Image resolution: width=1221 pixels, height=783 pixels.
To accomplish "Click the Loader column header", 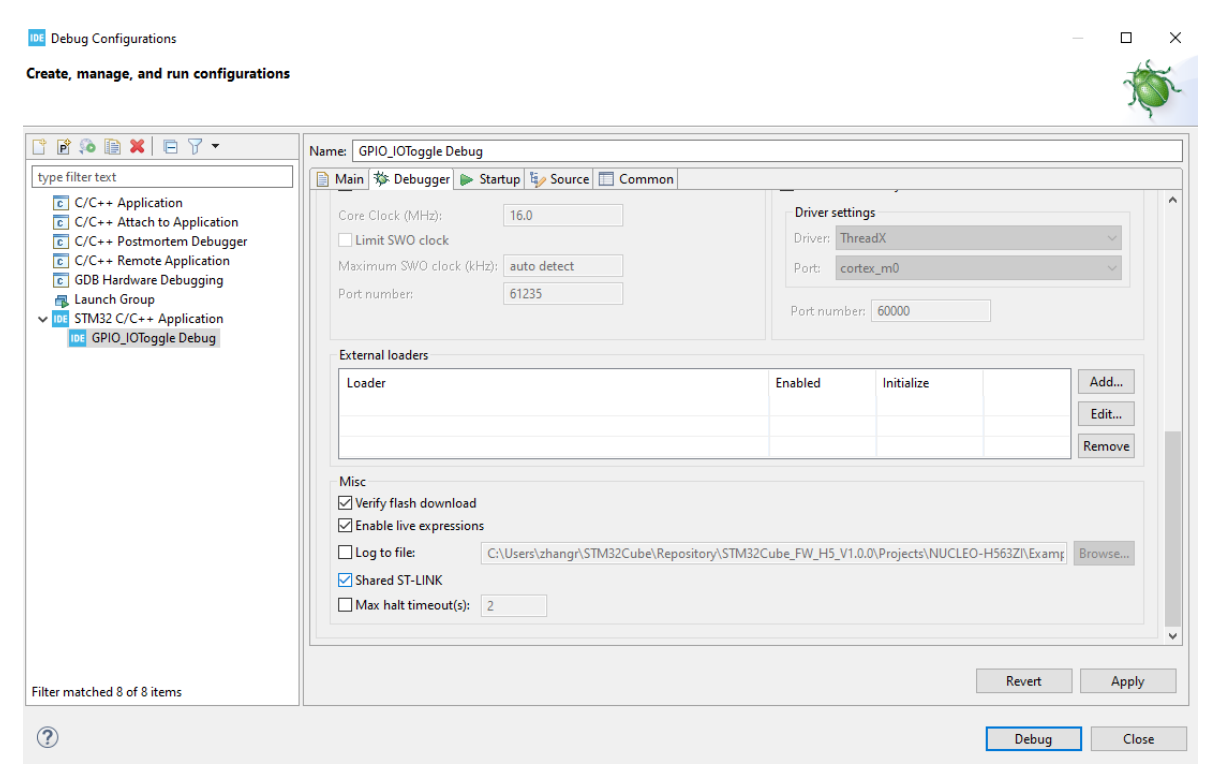I will pos(554,383).
